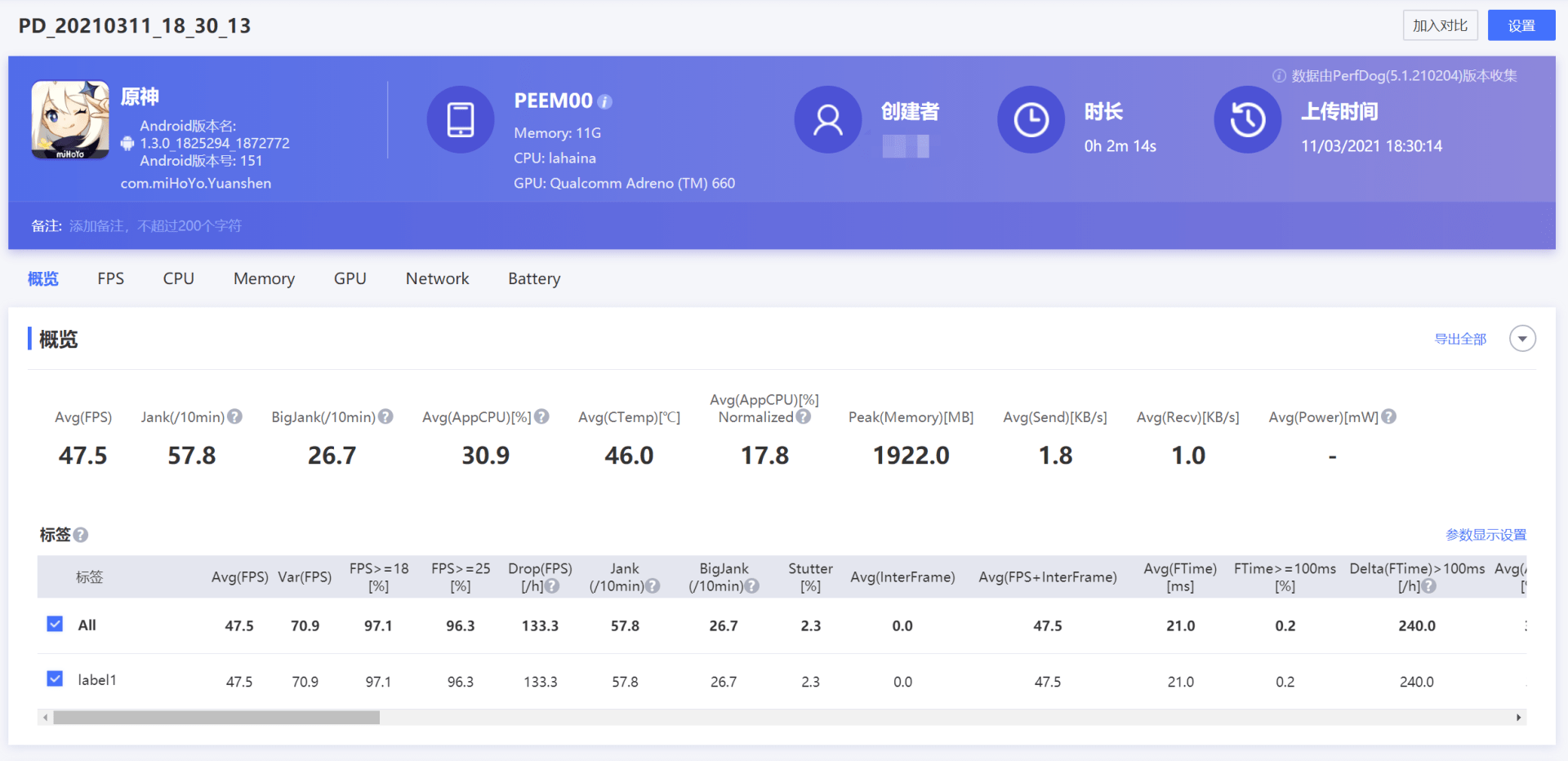This screenshot has width=1568, height=761.
Task: Click help icon beside Avg(AppCPU)[%] summary
Action: click(x=541, y=417)
